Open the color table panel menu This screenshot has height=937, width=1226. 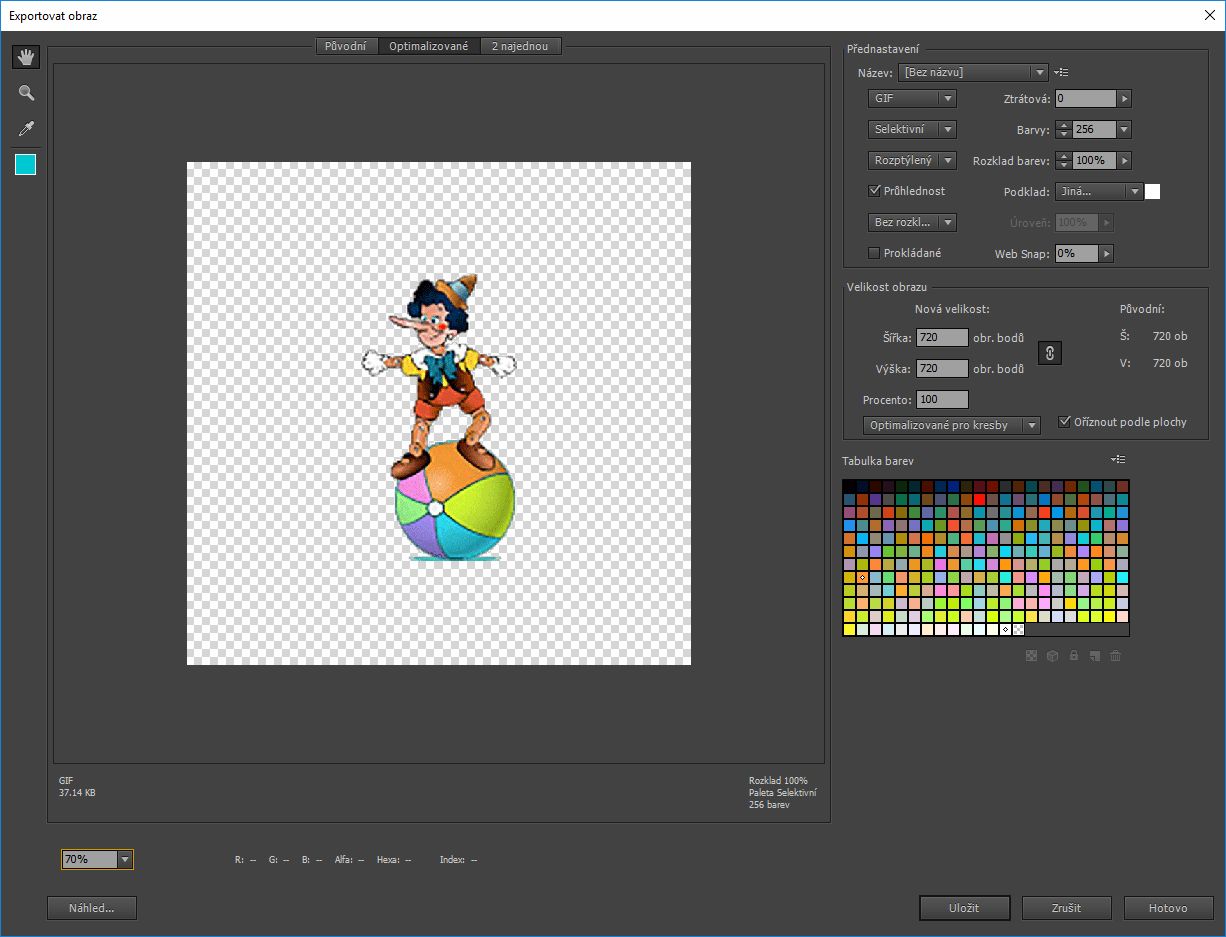click(x=1118, y=459)
